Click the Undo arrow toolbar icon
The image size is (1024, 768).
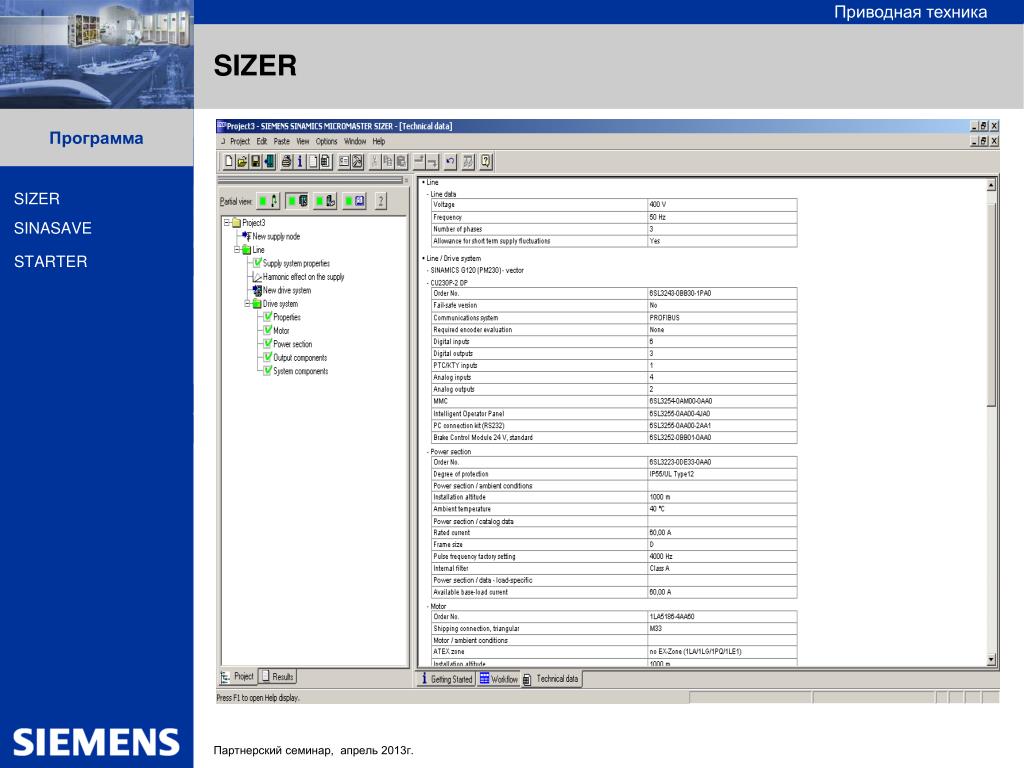[450, 161]
